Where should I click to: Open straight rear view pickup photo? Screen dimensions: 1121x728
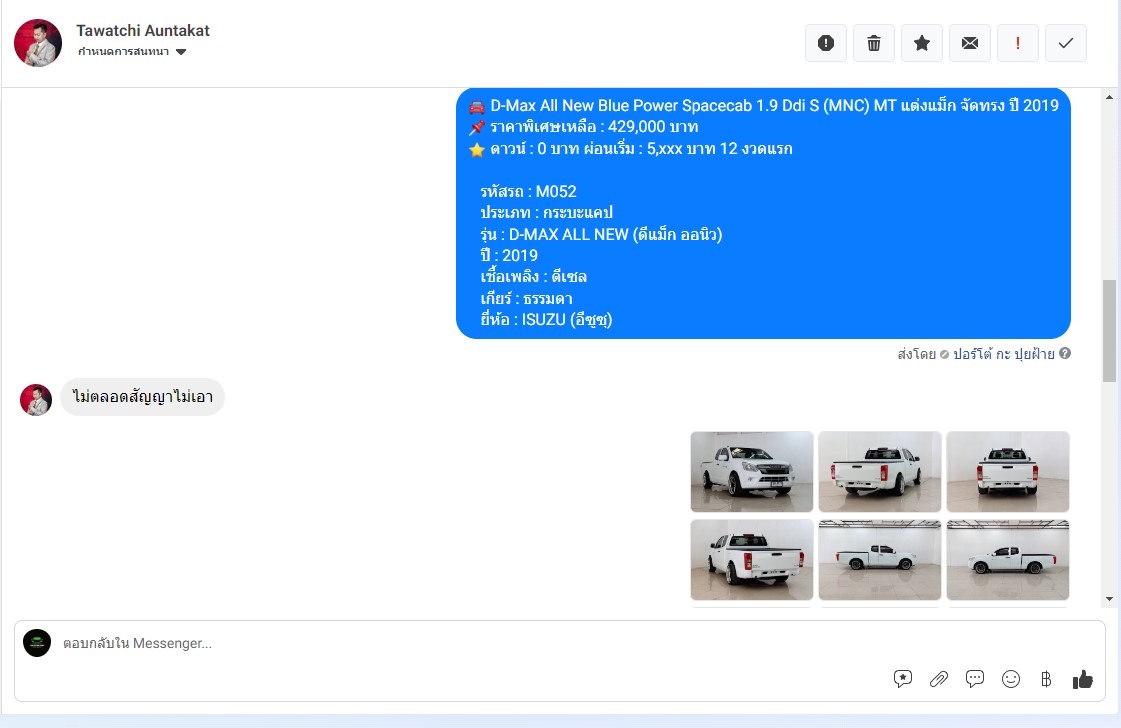(1007, 471)
